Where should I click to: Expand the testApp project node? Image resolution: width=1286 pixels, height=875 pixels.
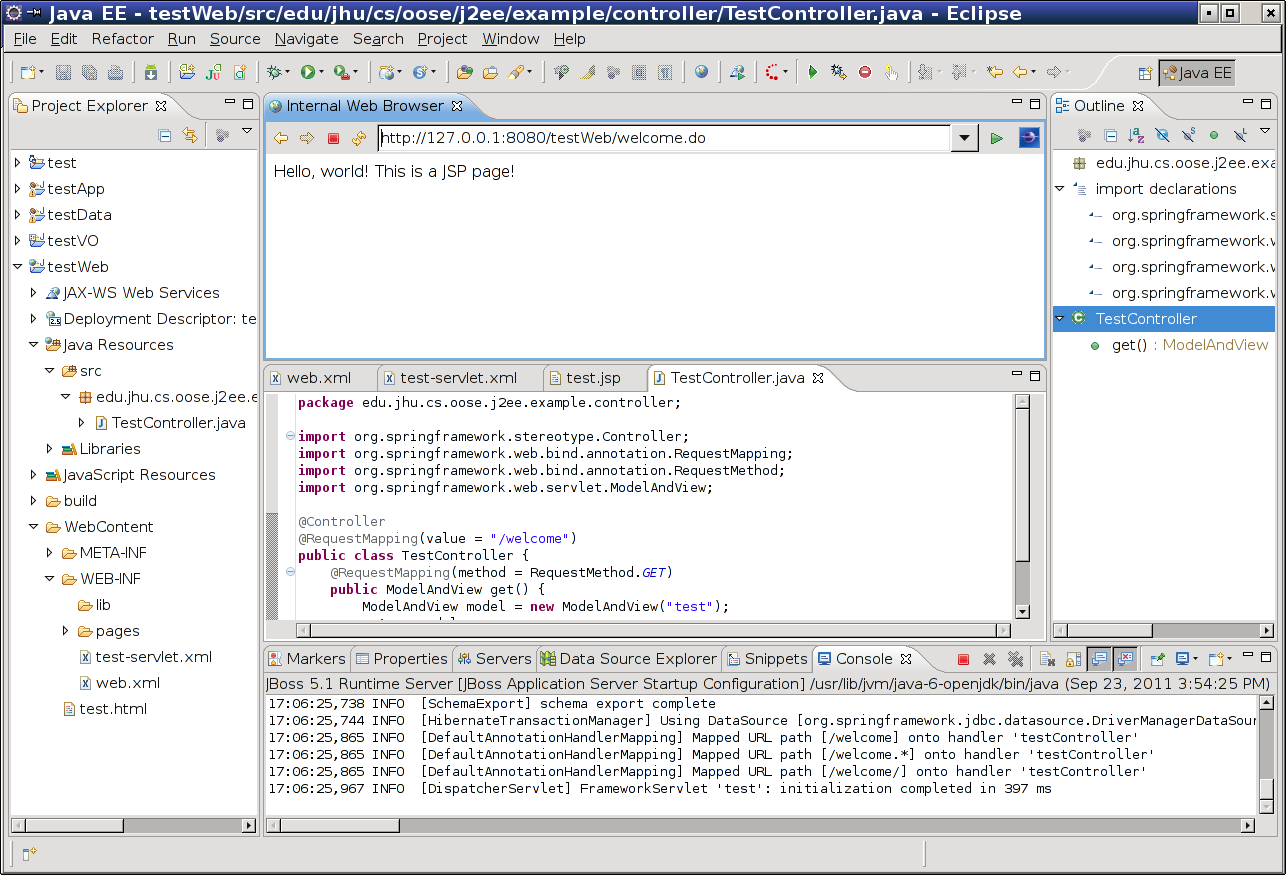17,189
